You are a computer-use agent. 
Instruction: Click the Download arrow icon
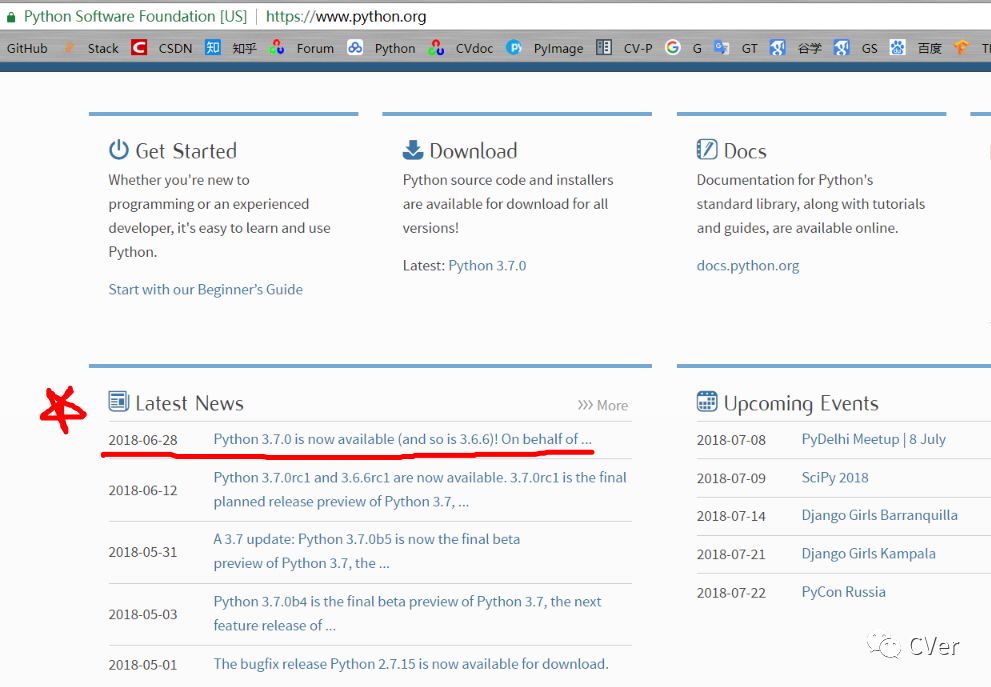pyautogui.click(x=413, y=150)
